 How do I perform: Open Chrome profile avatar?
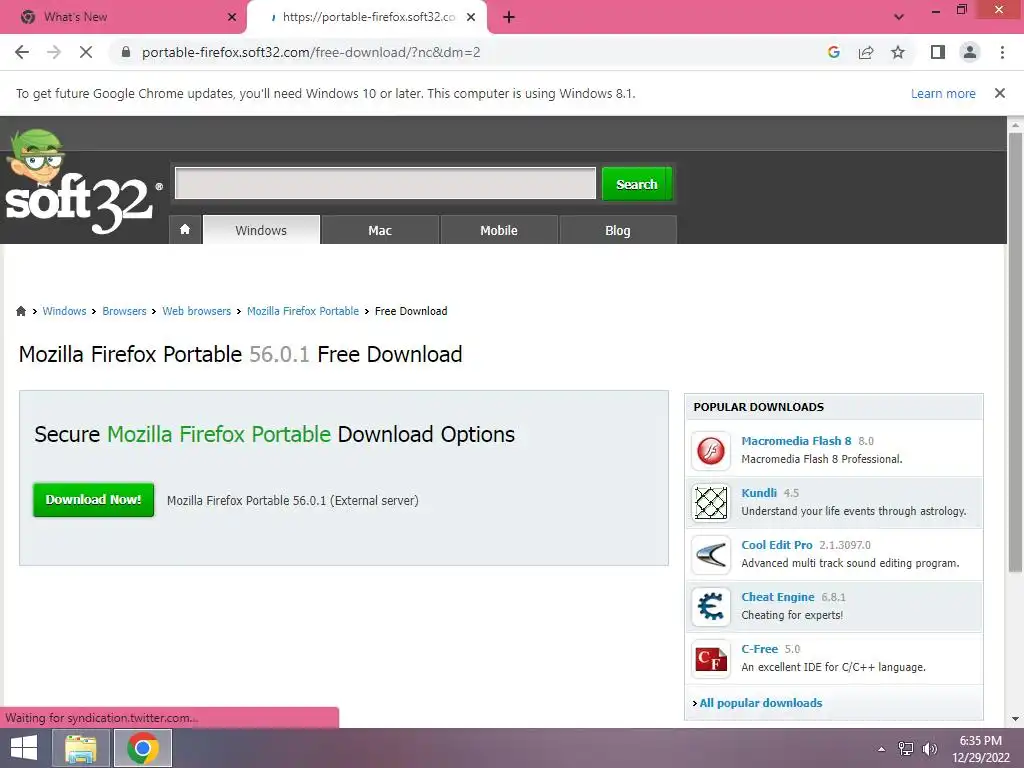[x=970, y=52]
